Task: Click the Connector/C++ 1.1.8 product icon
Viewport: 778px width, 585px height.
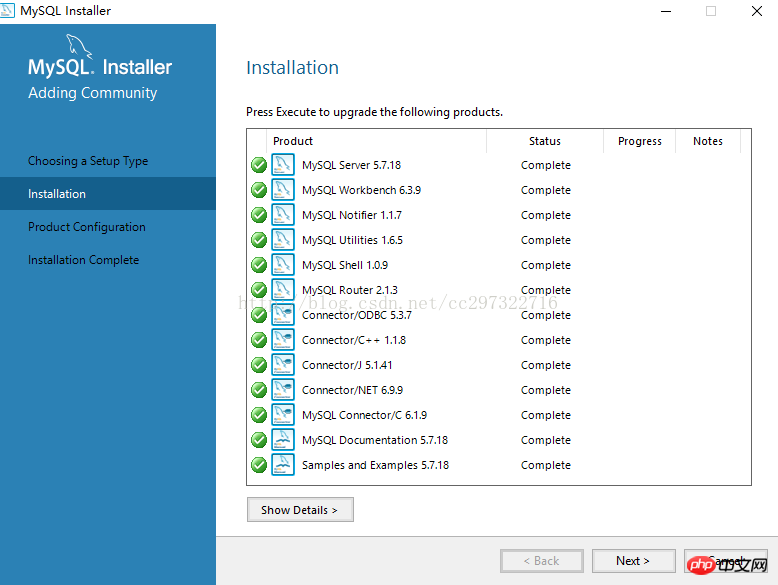Action: tap(283, 340)
